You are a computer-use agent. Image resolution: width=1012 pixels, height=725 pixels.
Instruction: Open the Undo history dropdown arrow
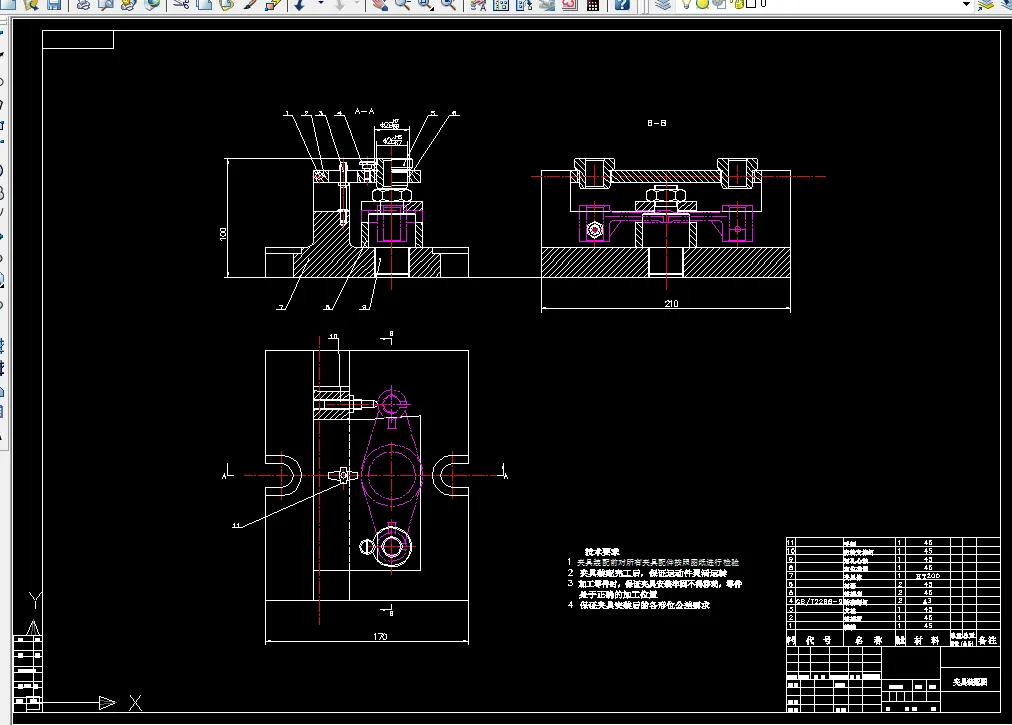321,4
